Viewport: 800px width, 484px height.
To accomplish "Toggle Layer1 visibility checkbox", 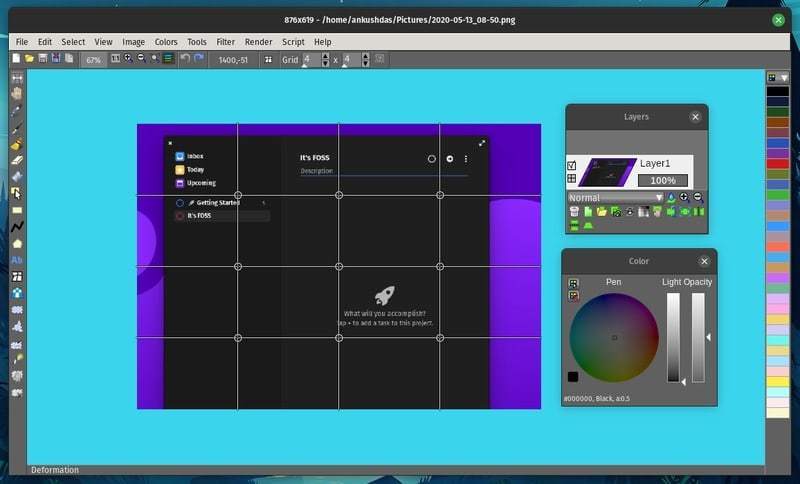I will coord(572,165).
